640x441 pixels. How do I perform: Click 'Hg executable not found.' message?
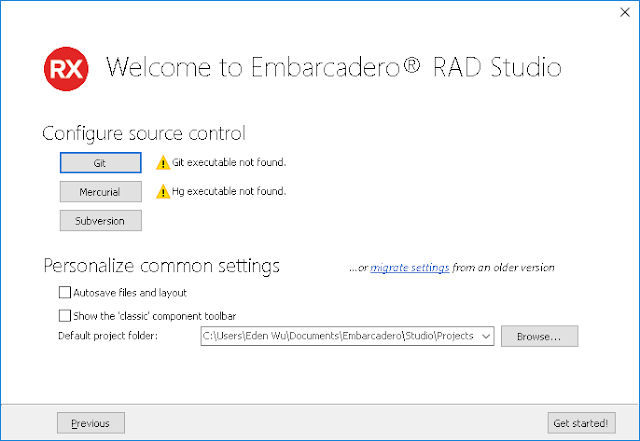pyautogui.click(x=229, y=192)
